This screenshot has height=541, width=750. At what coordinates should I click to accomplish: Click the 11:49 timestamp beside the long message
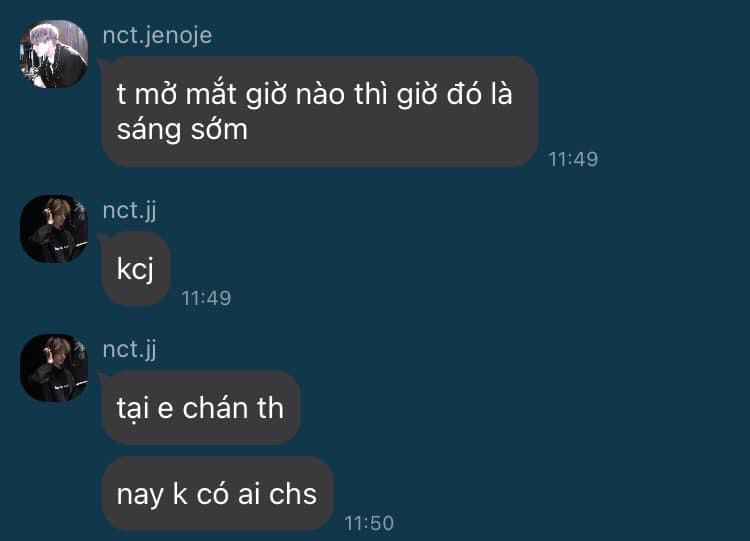(x=573, y=159)
